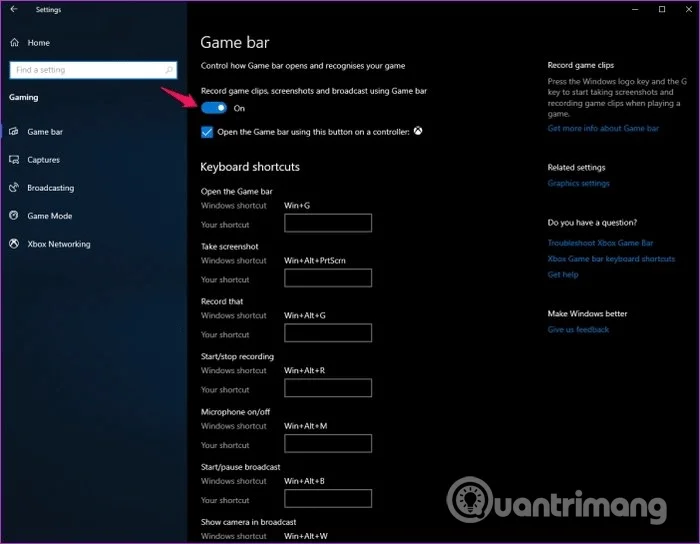The height and width of the screenshot is (544, 700).
Task: Click the search magnifier in Find a setting
Action: pyautogui.click(x=169, y=70)
